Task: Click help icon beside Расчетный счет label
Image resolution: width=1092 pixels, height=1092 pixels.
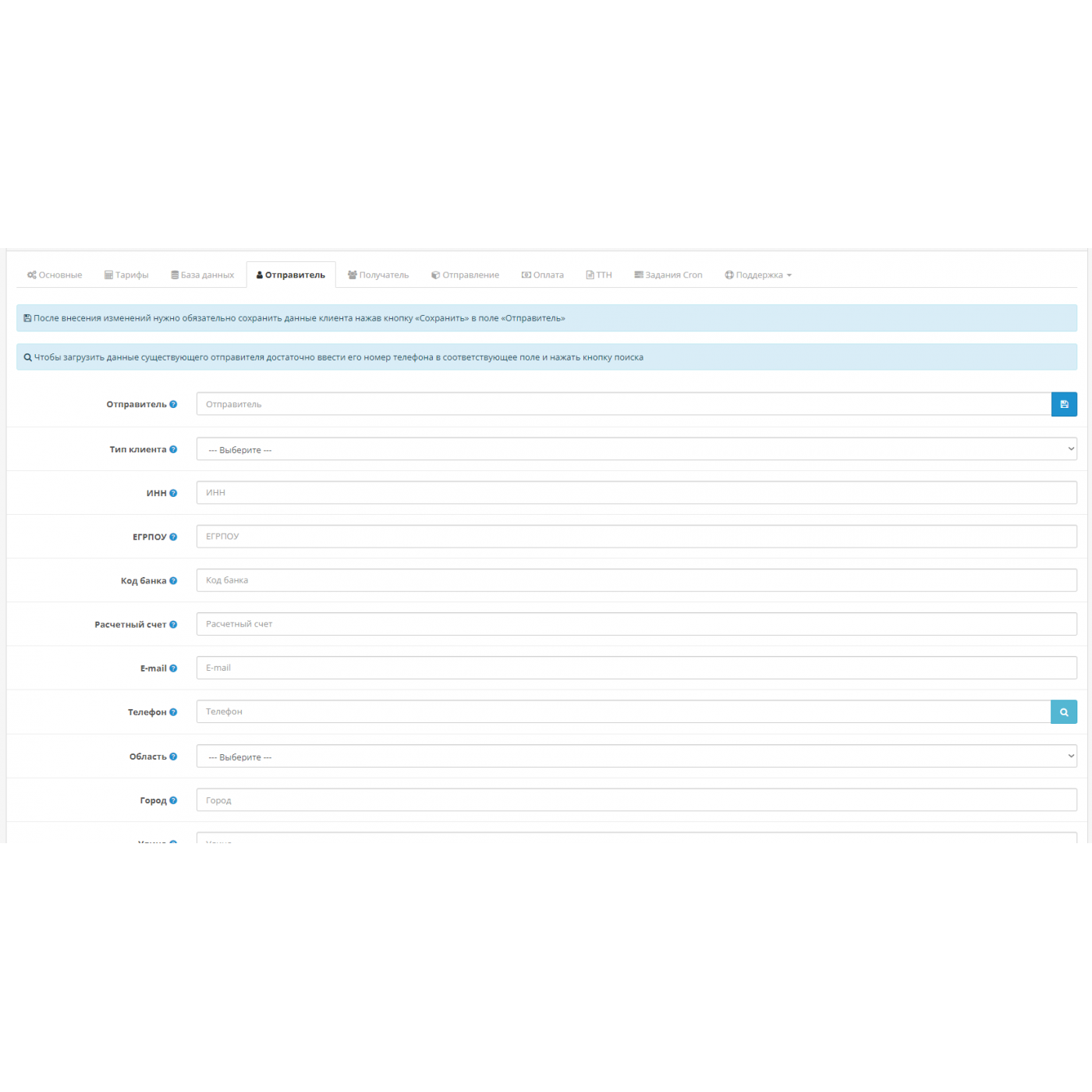Action: point(173,624)
